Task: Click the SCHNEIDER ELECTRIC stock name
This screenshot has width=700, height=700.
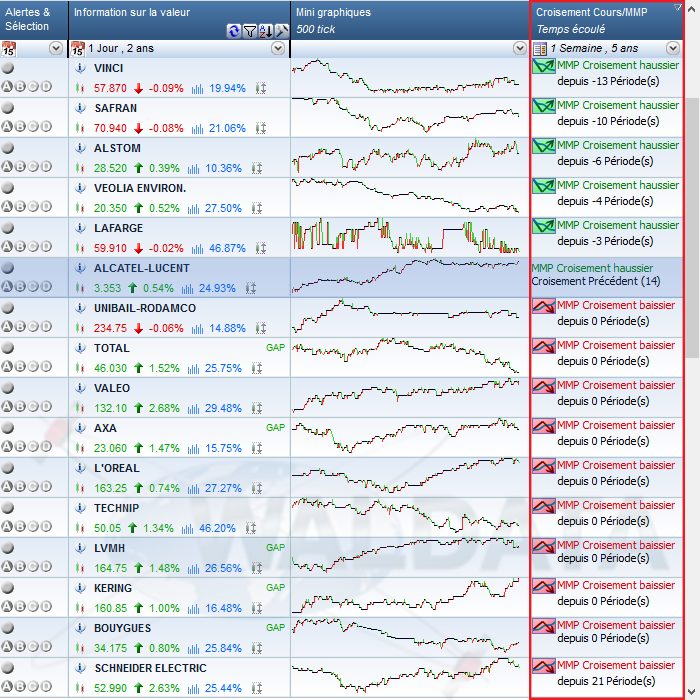Action: click(150, 668)
